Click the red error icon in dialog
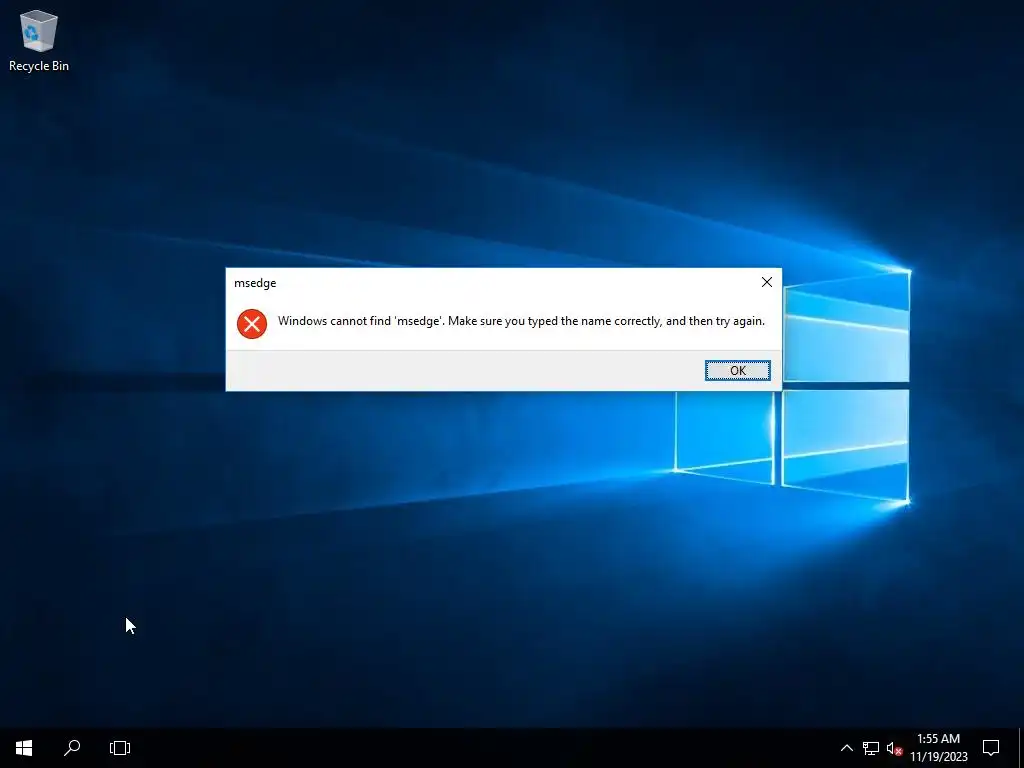1024x768 pixels. (x=251, y=323)
